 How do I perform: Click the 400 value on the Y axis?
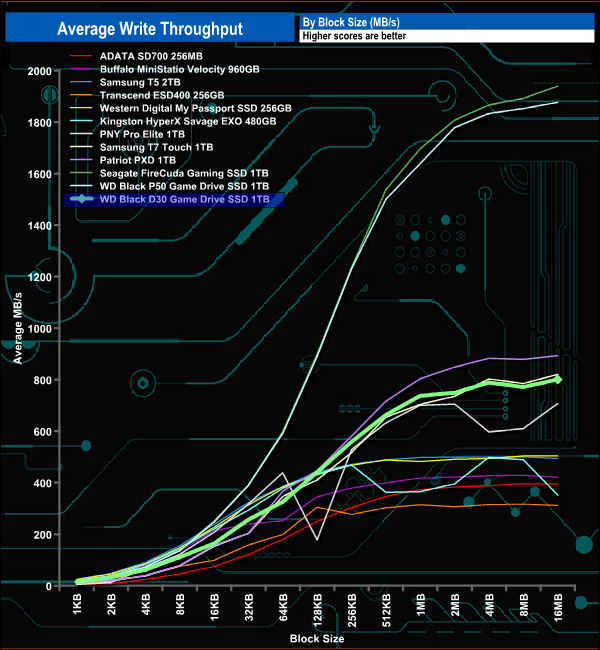point(43,483)
